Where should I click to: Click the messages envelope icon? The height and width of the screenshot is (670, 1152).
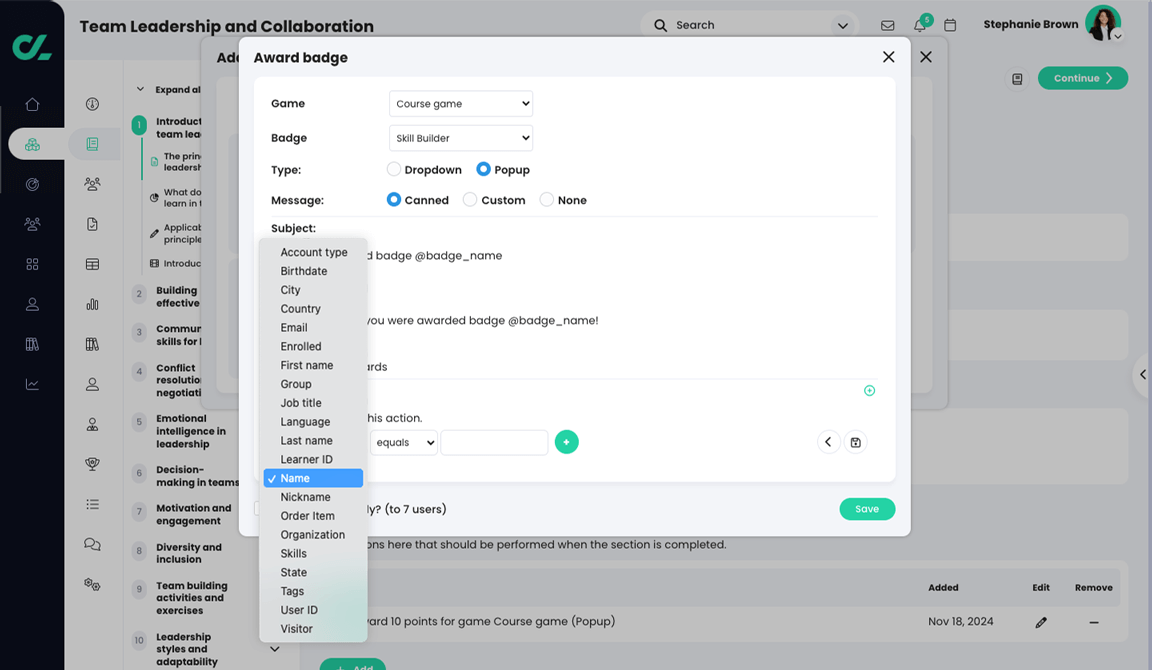point(888,25)
